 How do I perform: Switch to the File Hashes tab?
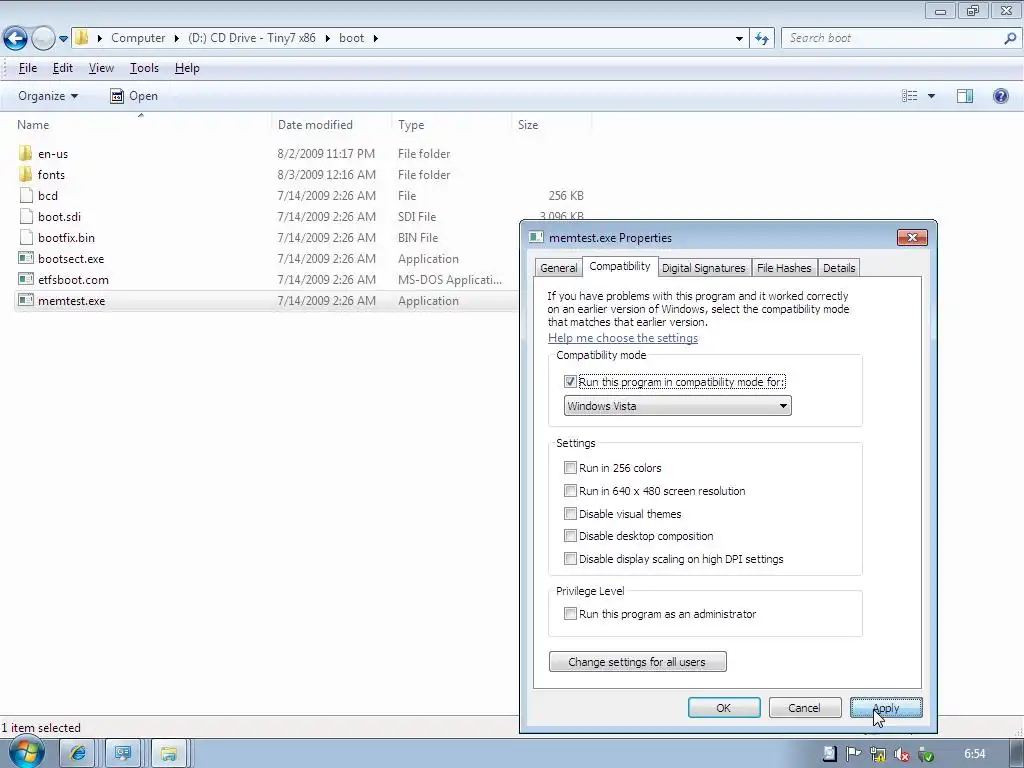[x=784, y=268]
